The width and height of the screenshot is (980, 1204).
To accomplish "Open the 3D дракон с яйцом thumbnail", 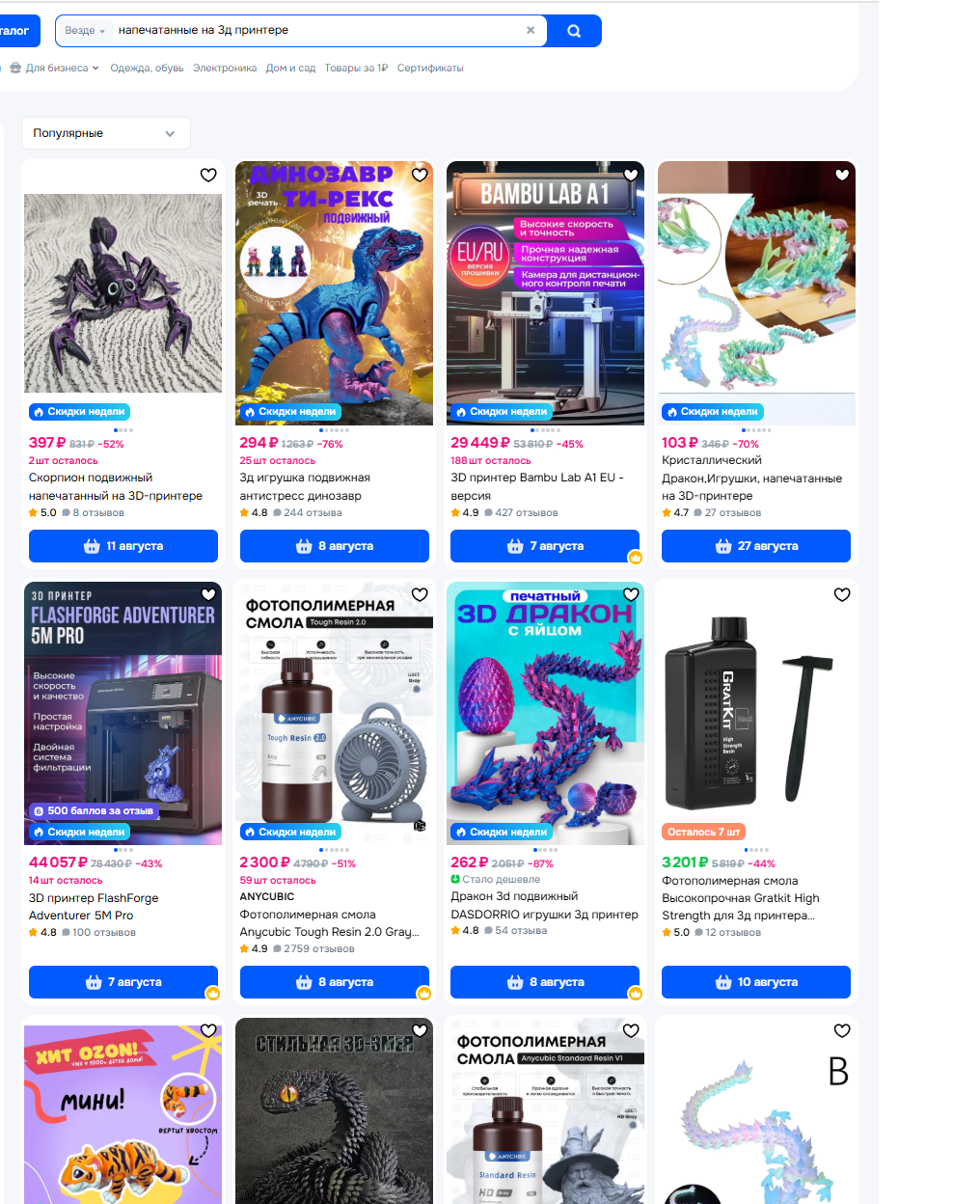I will 546,714.
